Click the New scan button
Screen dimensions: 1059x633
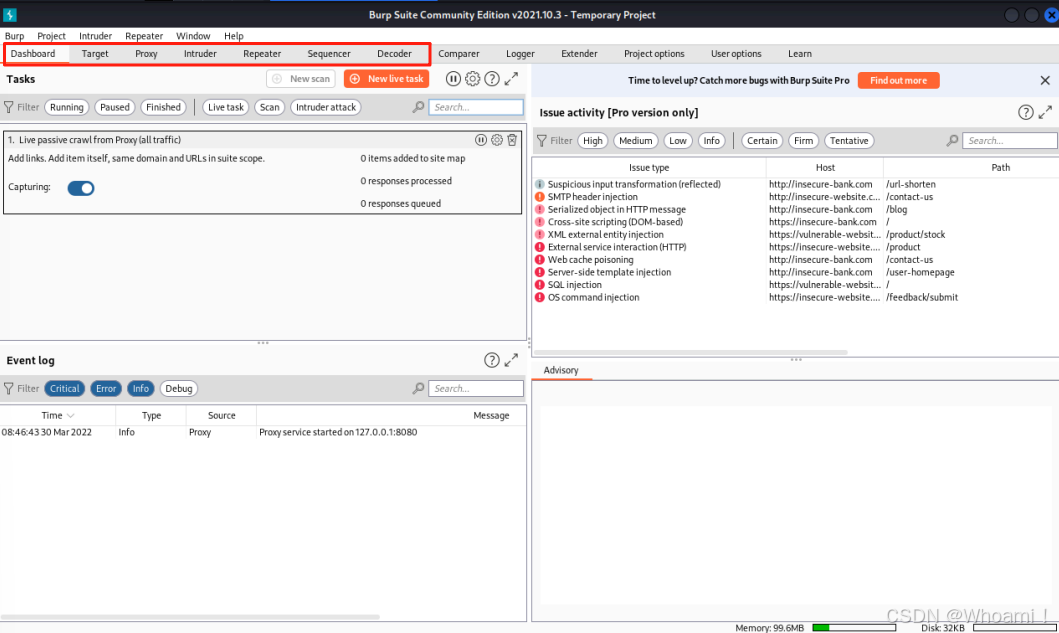(301, 79)
